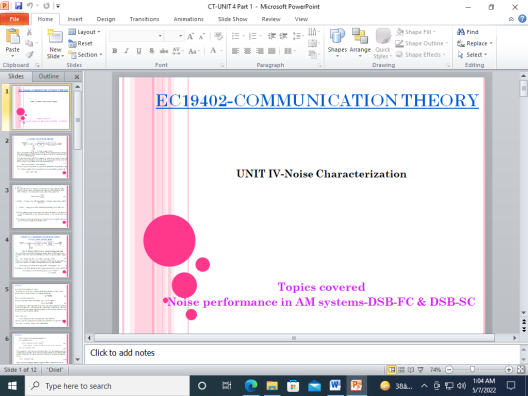Open the Shapes gallery

click(337, 43)
